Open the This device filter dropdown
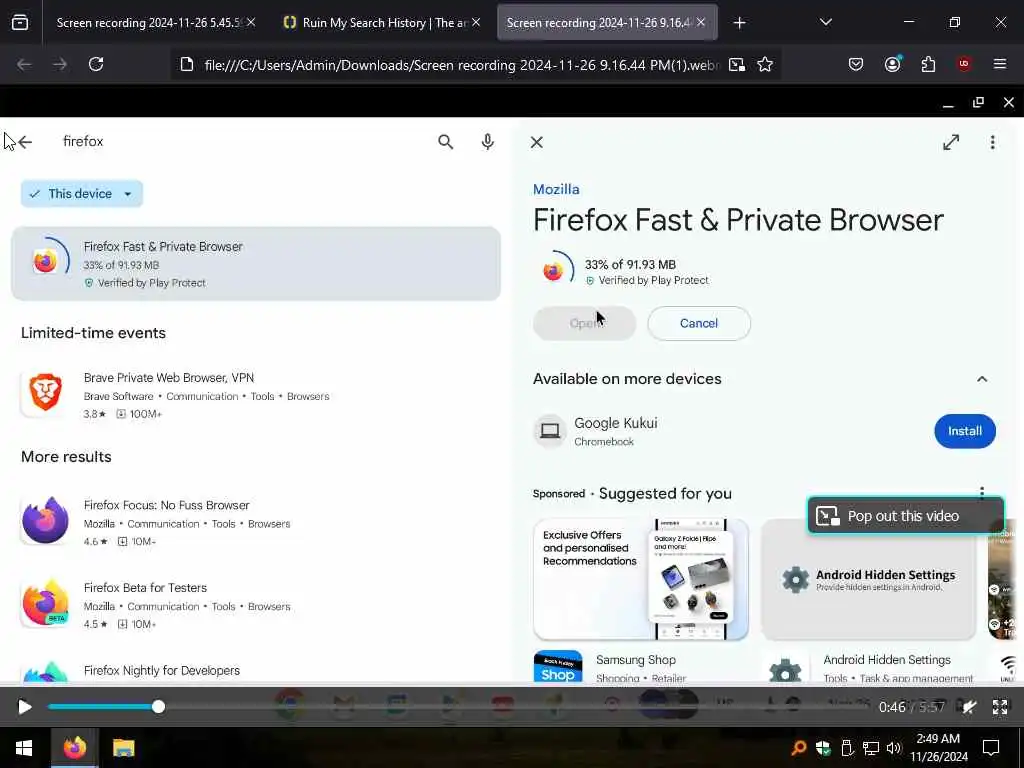 coord(82,194)
